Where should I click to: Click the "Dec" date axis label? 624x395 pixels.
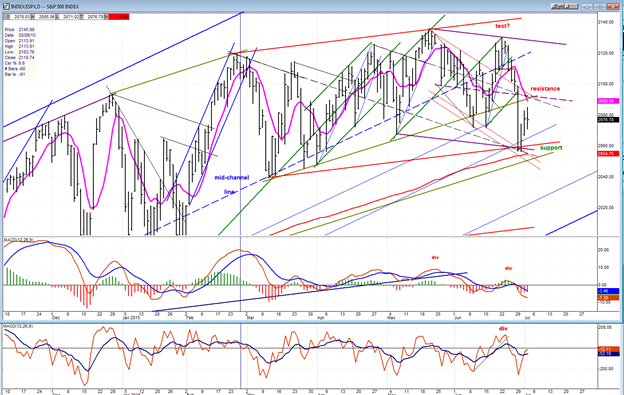56,318
